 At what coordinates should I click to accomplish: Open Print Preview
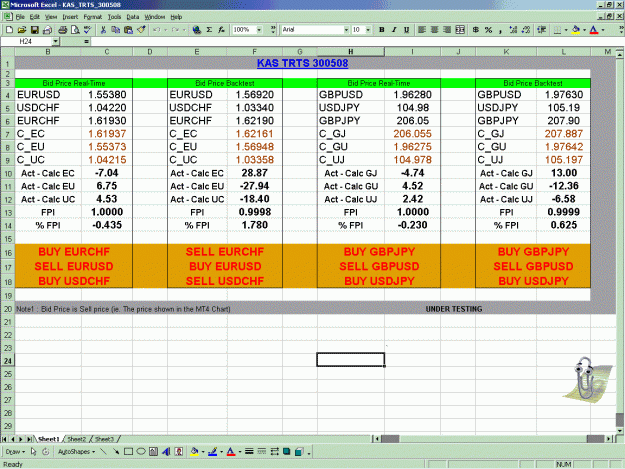[x=75, y=30]
